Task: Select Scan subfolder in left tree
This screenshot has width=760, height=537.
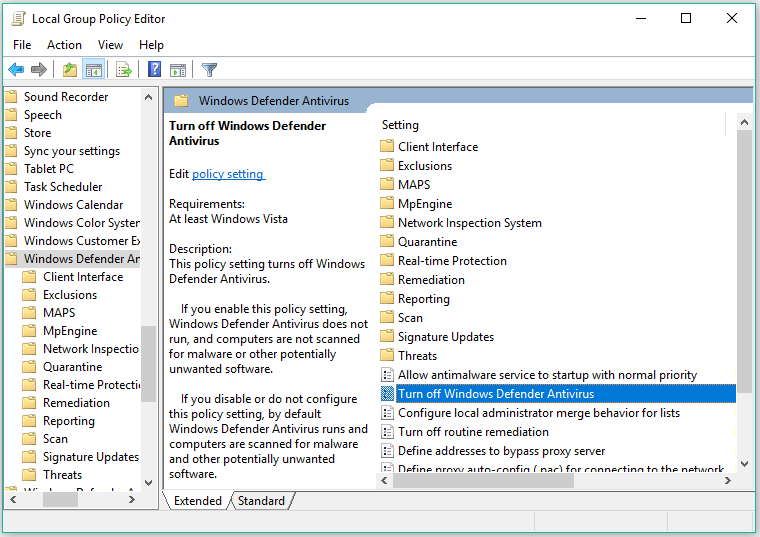Action: tap(55, 439)
